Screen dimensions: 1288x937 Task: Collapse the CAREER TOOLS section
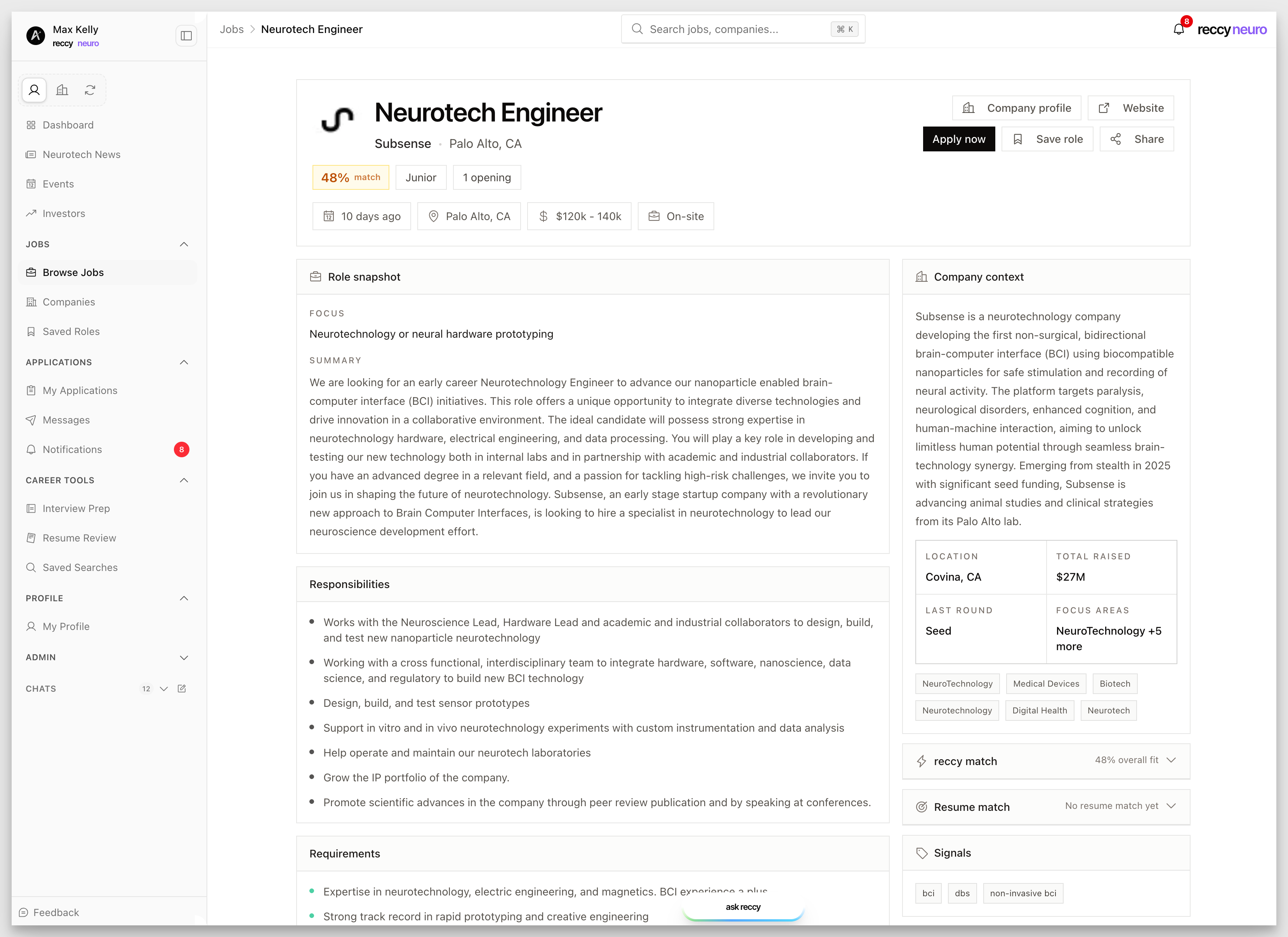184,480
